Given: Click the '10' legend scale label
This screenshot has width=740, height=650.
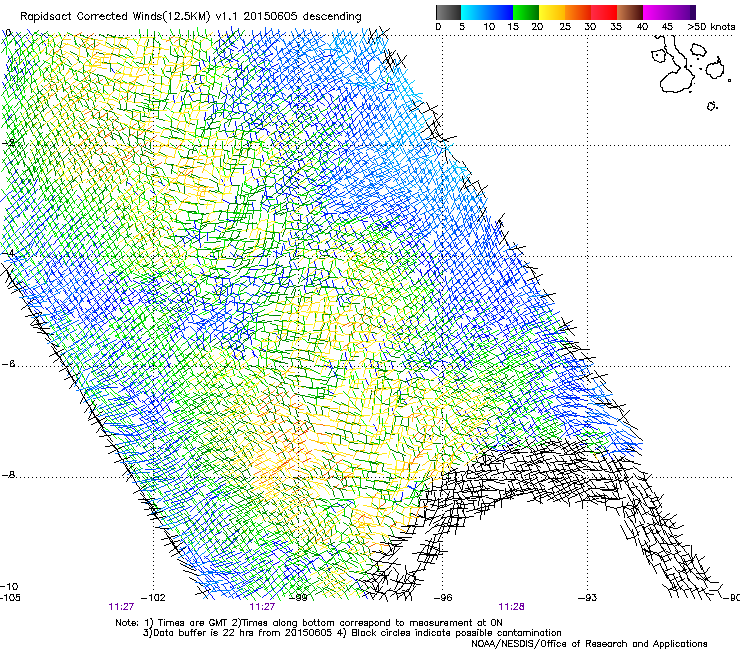Looking at the screenshot, I should coord(489,27).
